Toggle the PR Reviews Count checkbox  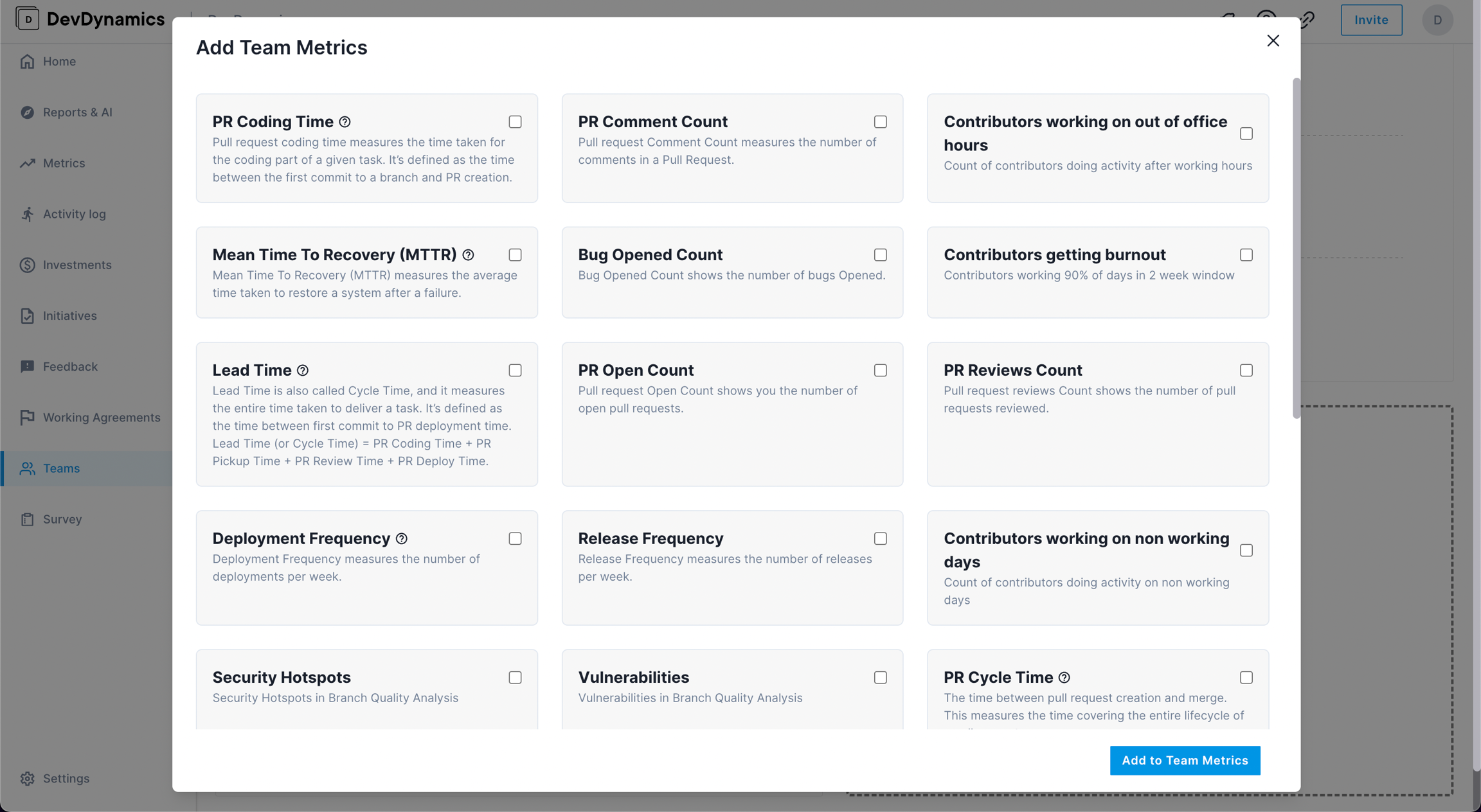1246,371
